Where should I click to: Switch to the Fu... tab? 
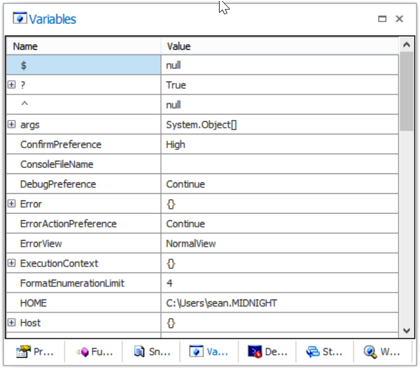coord(94,352)
